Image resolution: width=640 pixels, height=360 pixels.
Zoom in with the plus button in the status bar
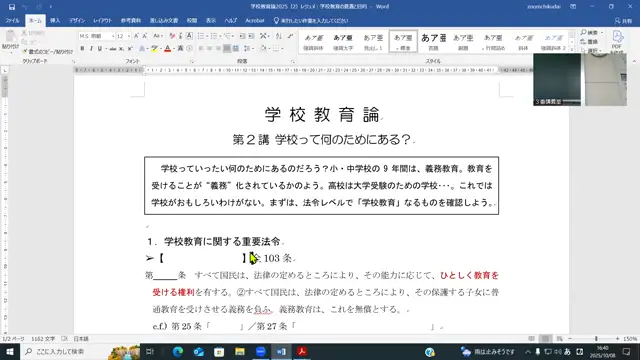(x=618, y=339)
